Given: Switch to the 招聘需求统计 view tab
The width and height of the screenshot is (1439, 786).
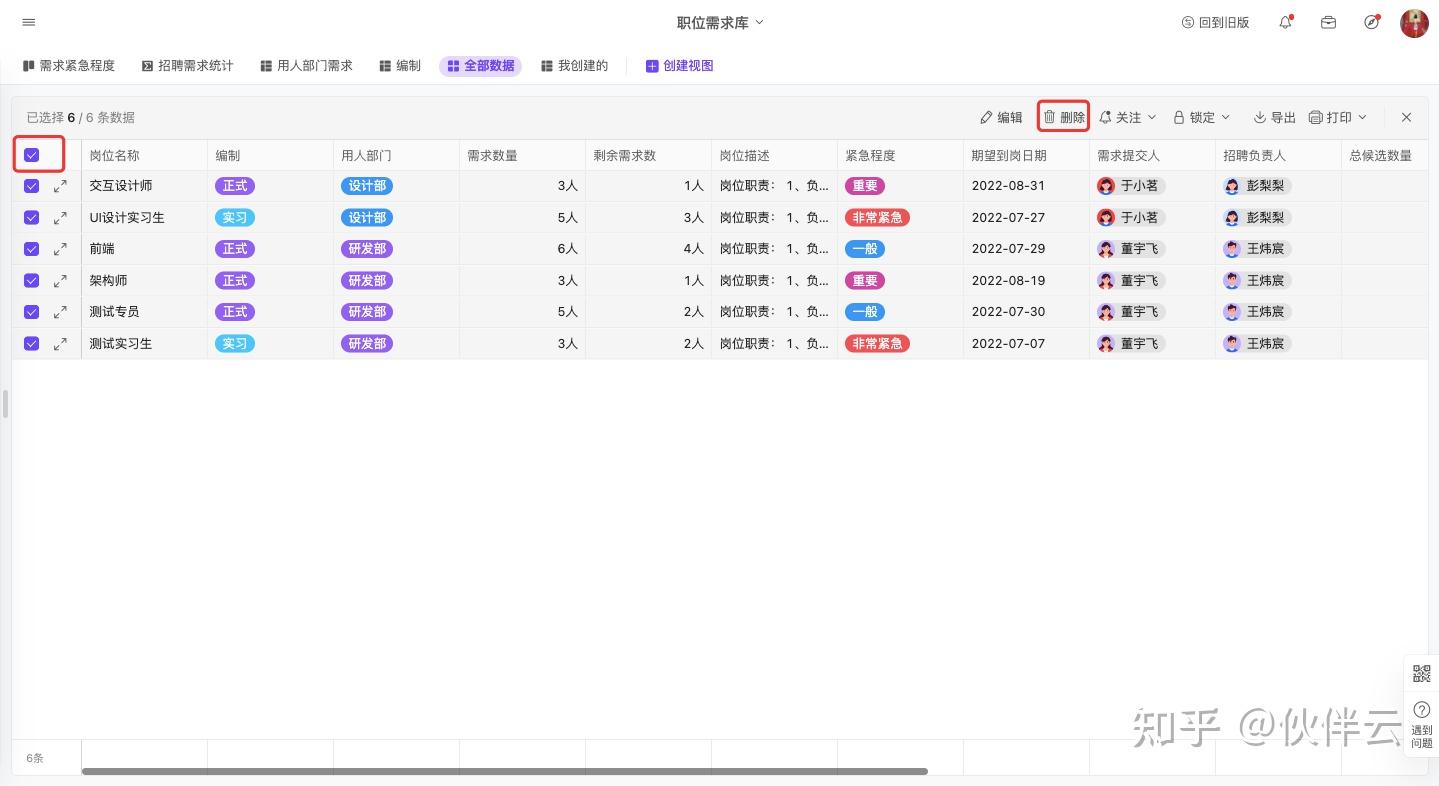Looking at the screenshot, I should point(187,66).
